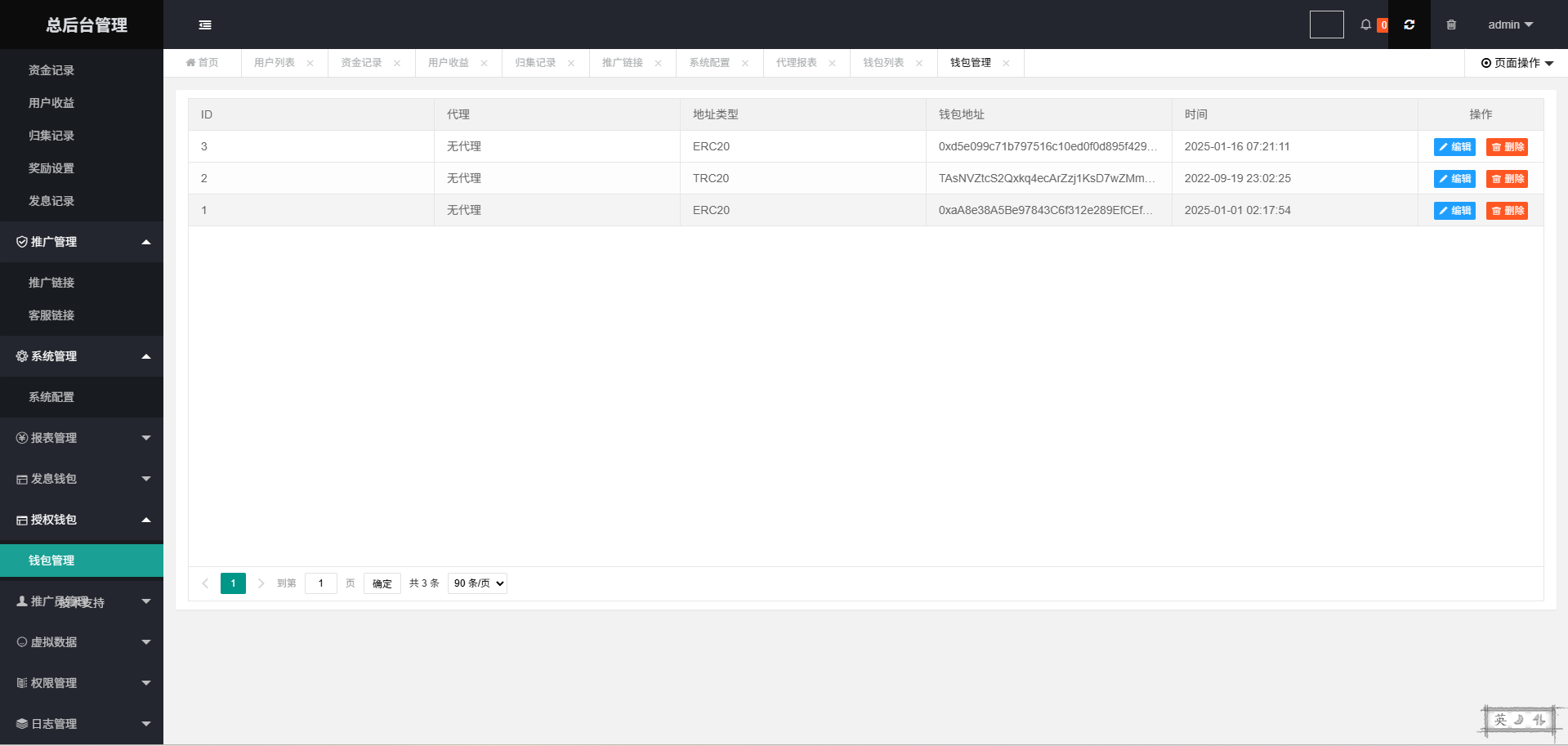1568x746 pixels.
Task: Switch to the 用户收益 tab
Action: [449, 63]
